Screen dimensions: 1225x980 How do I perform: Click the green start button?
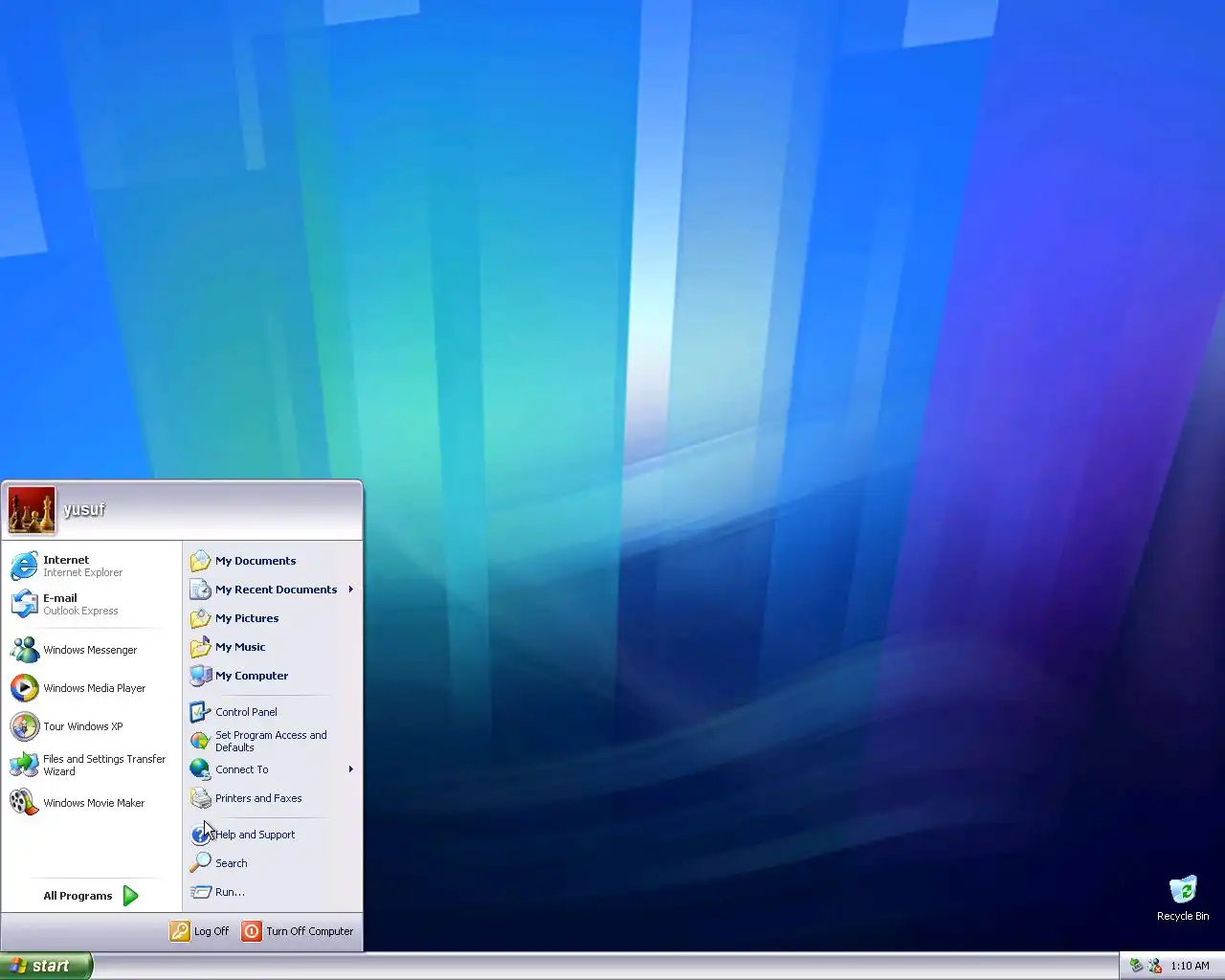pos(46,966)
